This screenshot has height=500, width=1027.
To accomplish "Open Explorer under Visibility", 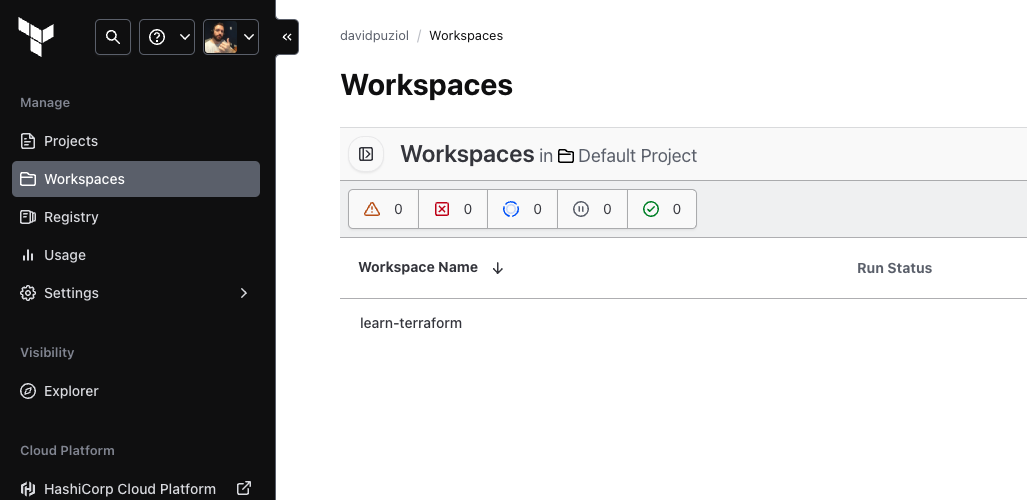I will 71,391.
